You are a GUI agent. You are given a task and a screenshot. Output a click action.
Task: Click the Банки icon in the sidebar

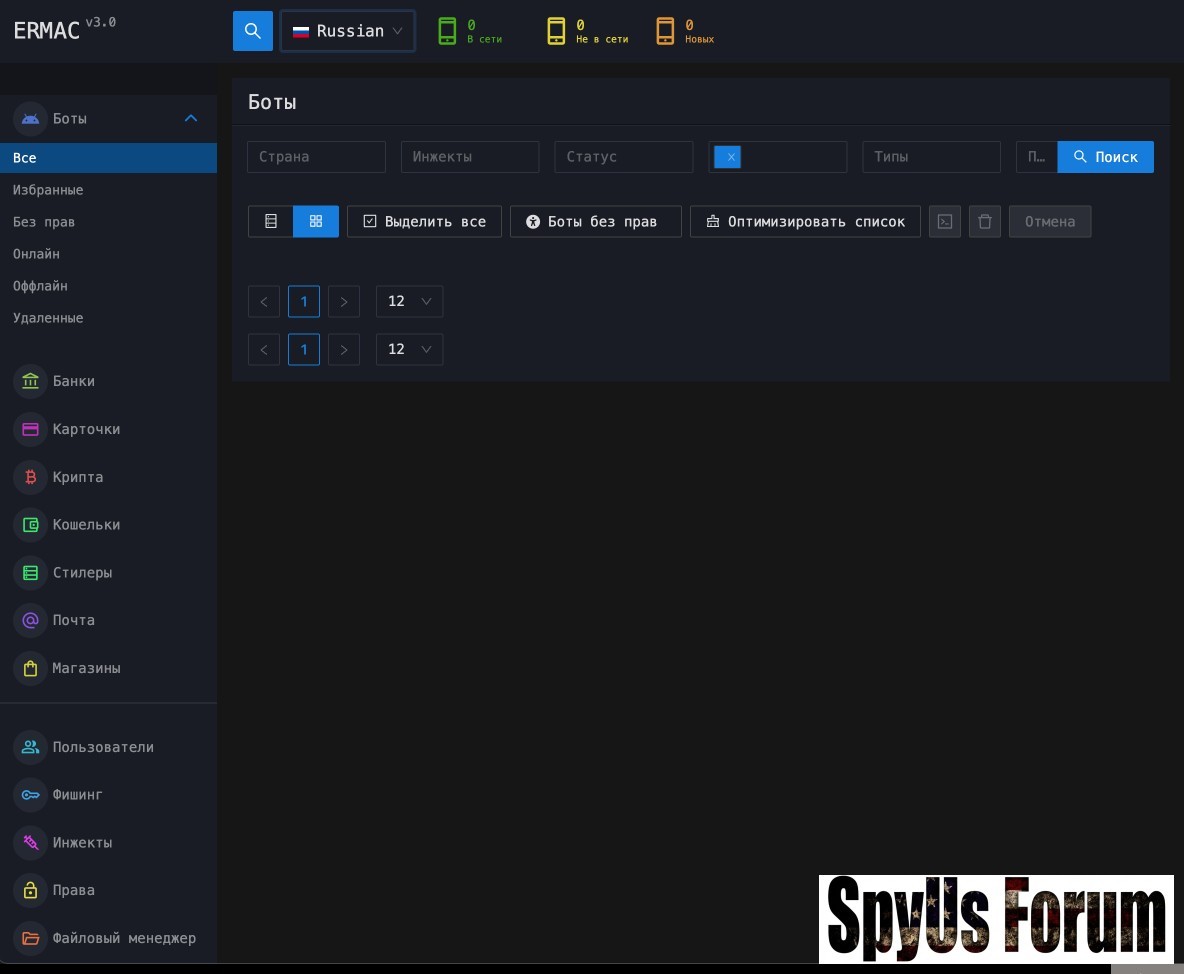pyautogui.click(x=31, y=381)
